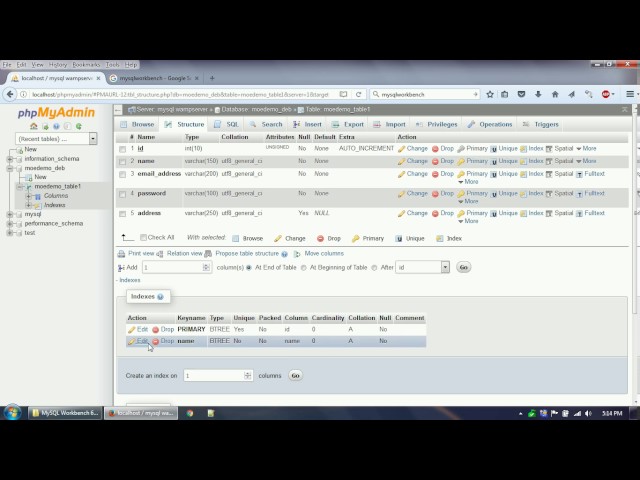640x480 pixels.
Task: Expand information_schema database tree node
Action: pos(10,159)
